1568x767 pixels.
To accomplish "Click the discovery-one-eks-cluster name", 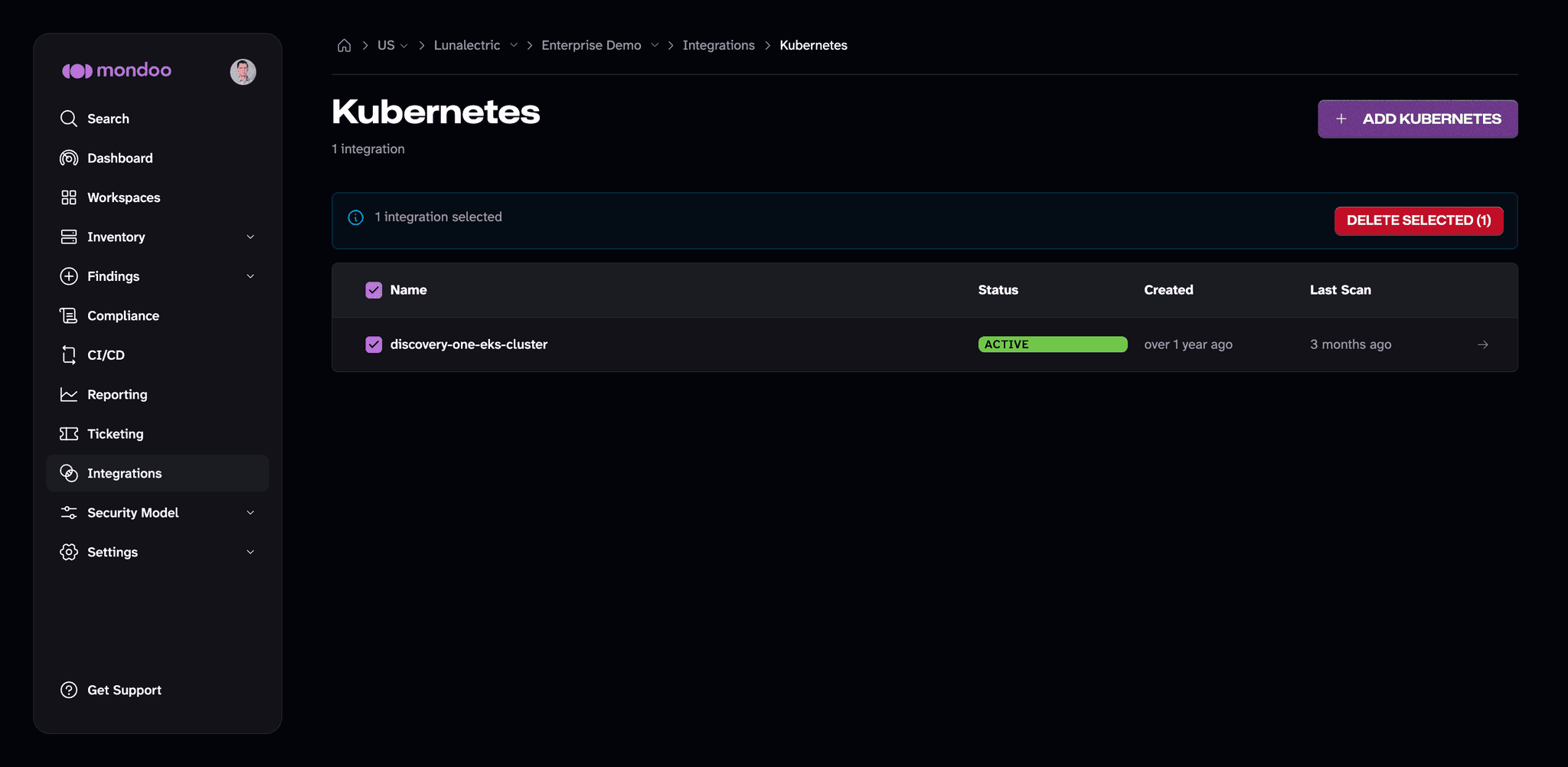I will click(x=469, y=344).
